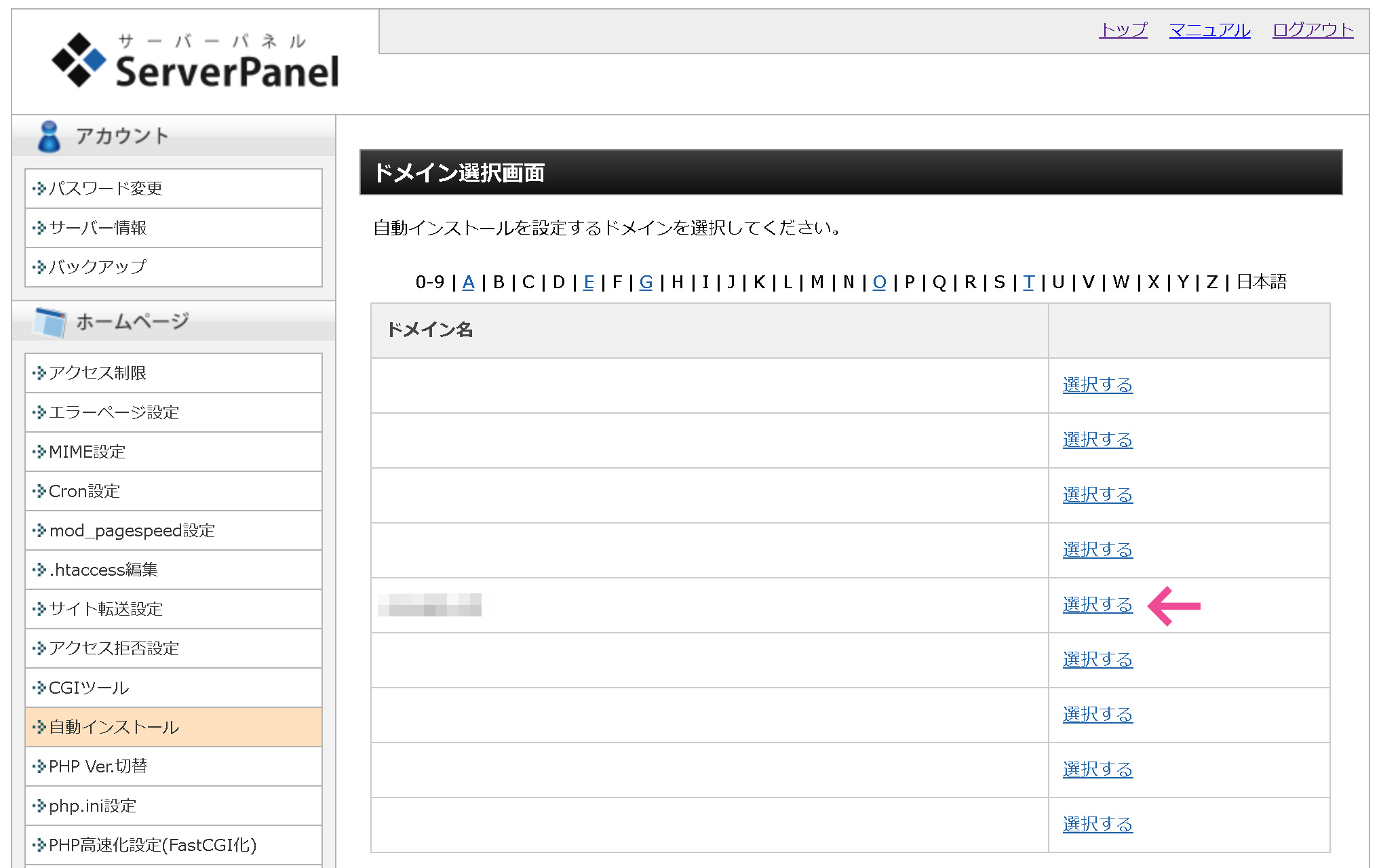Screen dimensions: 1381x868
Task: Click 選択する next to pink arrow
Action: pyautogui.click(x=1097, y=605)
